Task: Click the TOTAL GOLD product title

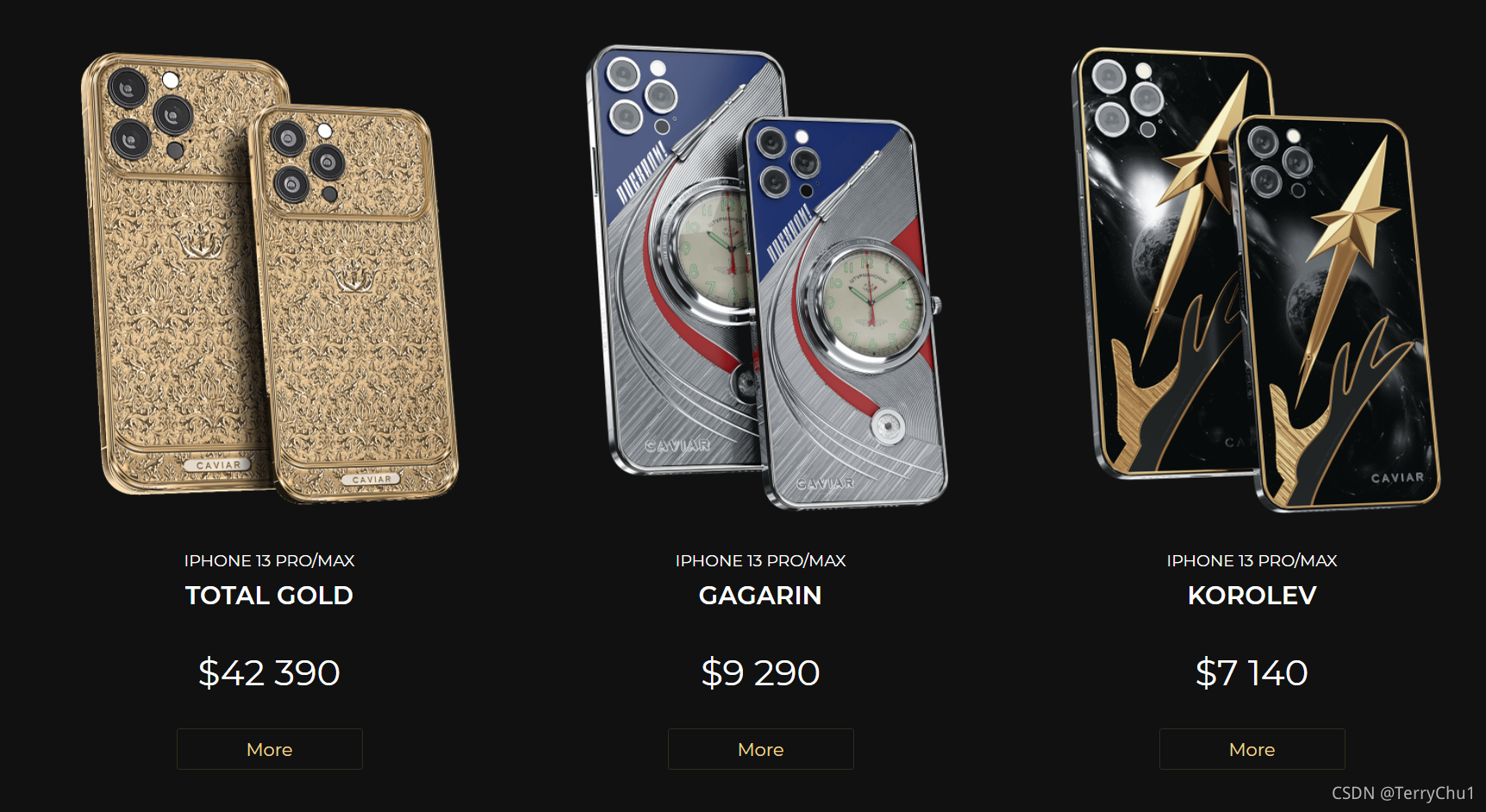Action: 270,596
